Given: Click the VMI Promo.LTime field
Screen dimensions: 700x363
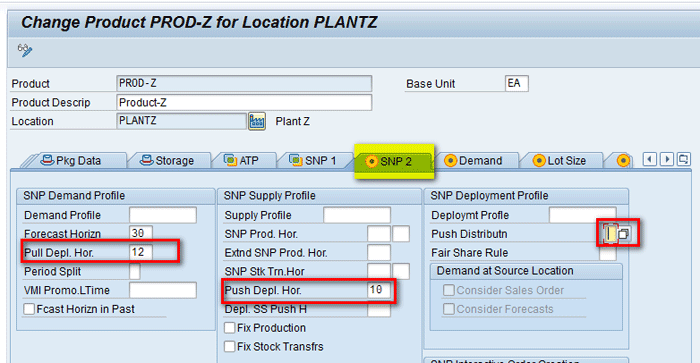Looking at the screenshot, I should [162, 290].
